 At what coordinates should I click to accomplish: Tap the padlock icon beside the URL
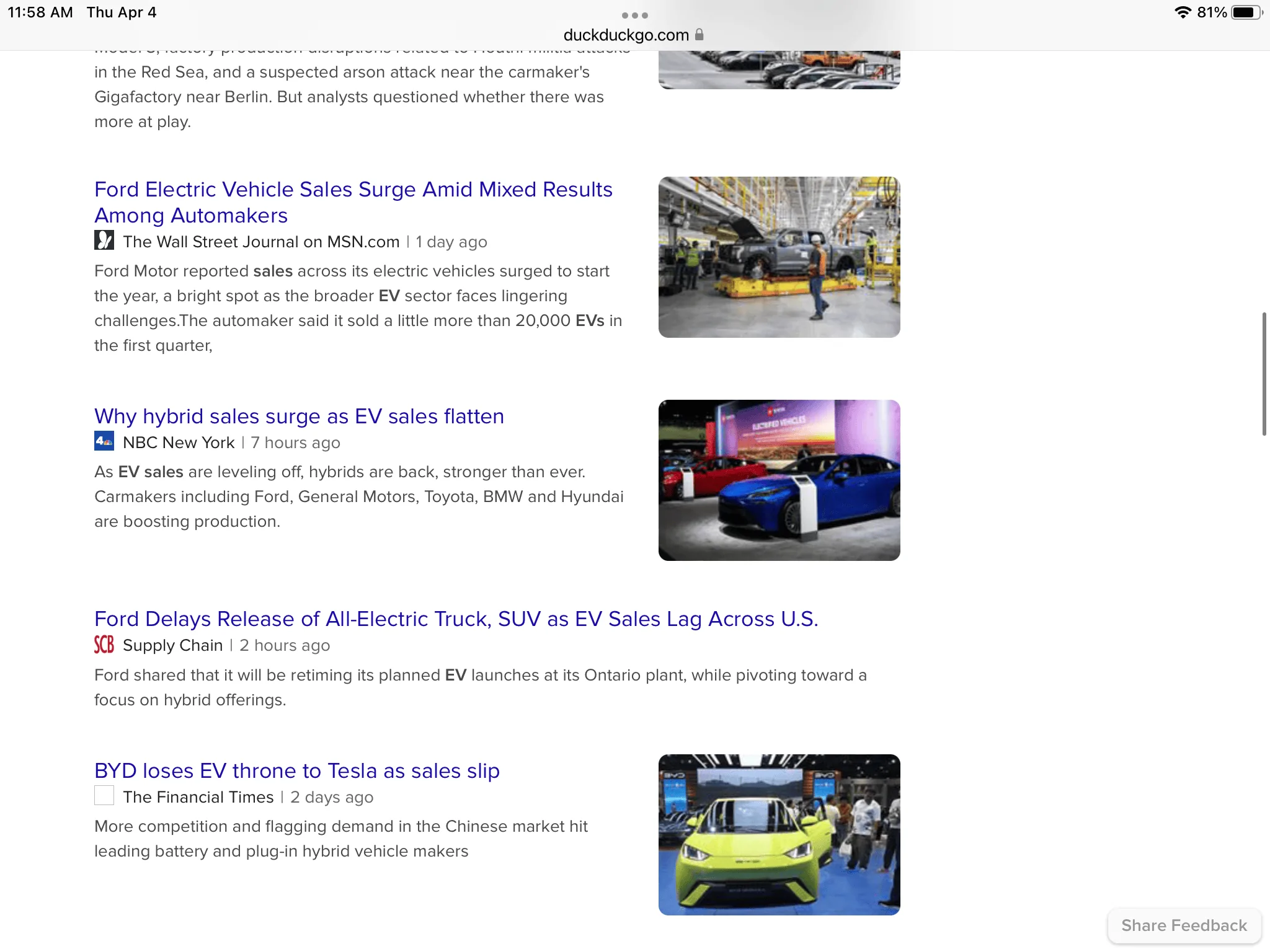[699, 35]
